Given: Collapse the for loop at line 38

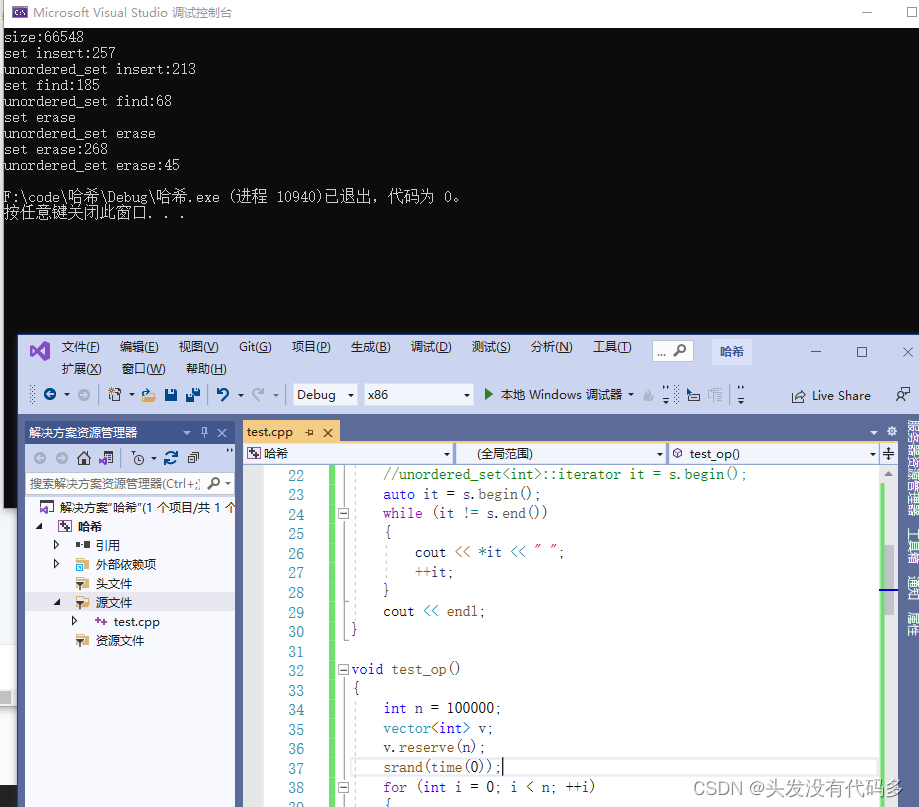Looking at the screenshot, I should 343,787.
